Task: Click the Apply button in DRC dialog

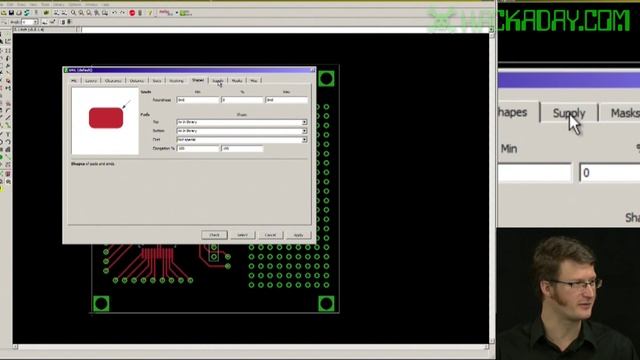Action: (298, 235)
